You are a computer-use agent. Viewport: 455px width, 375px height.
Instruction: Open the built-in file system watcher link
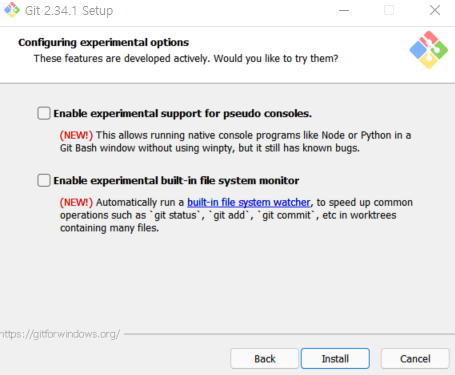pos(249,202)
